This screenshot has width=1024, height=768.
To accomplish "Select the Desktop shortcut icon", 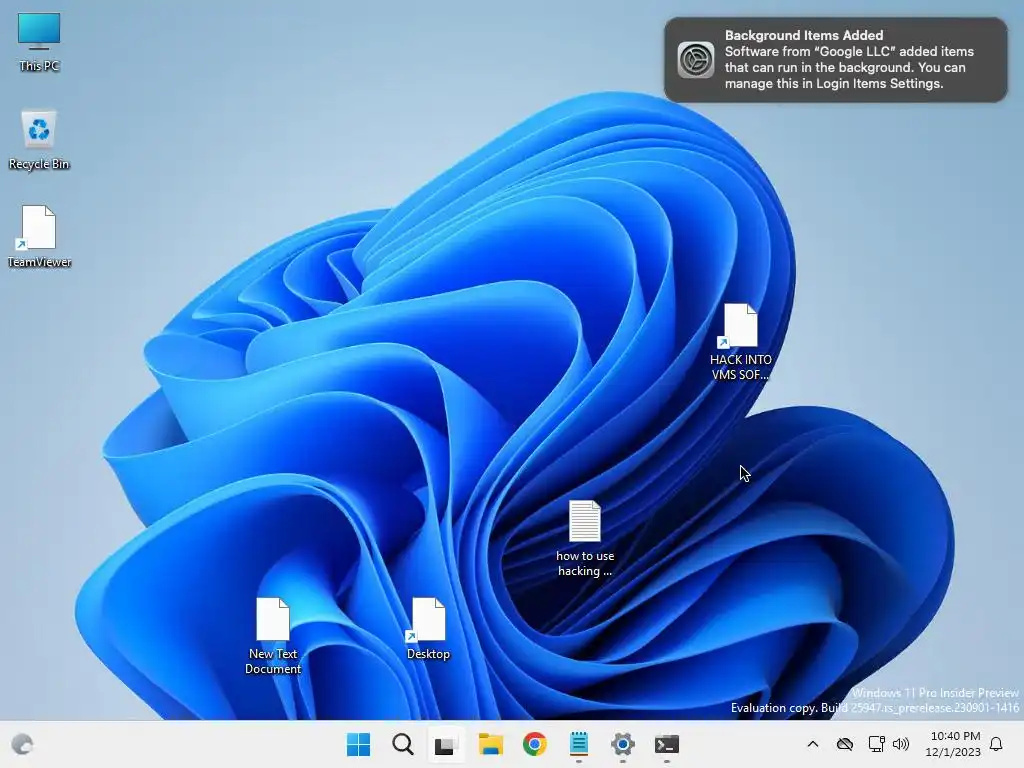I will click(428, 628).
